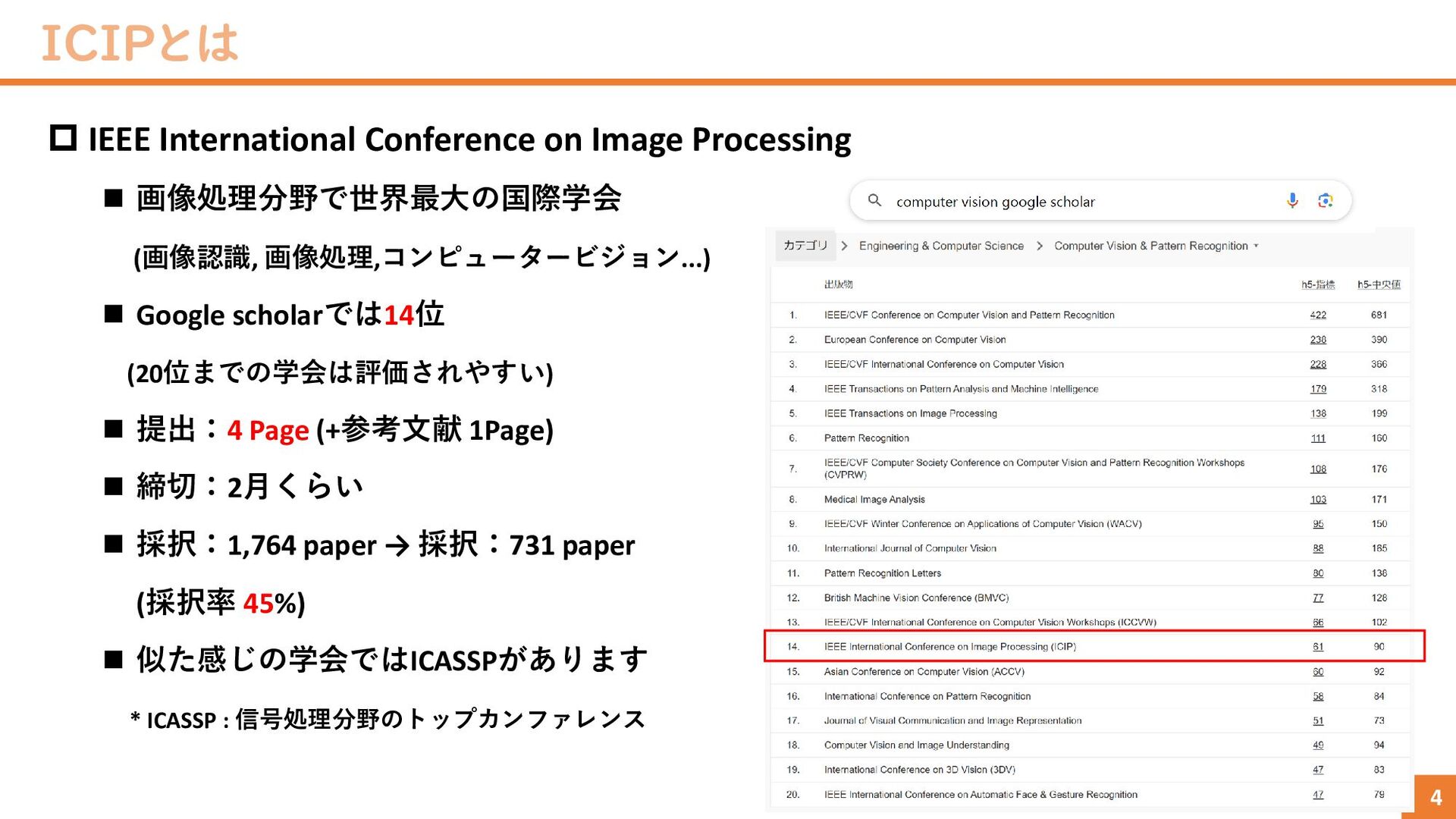The image size is (1456, 819).
Task: Click the h5-指標 column header
Action: [x=1318, y=284]
